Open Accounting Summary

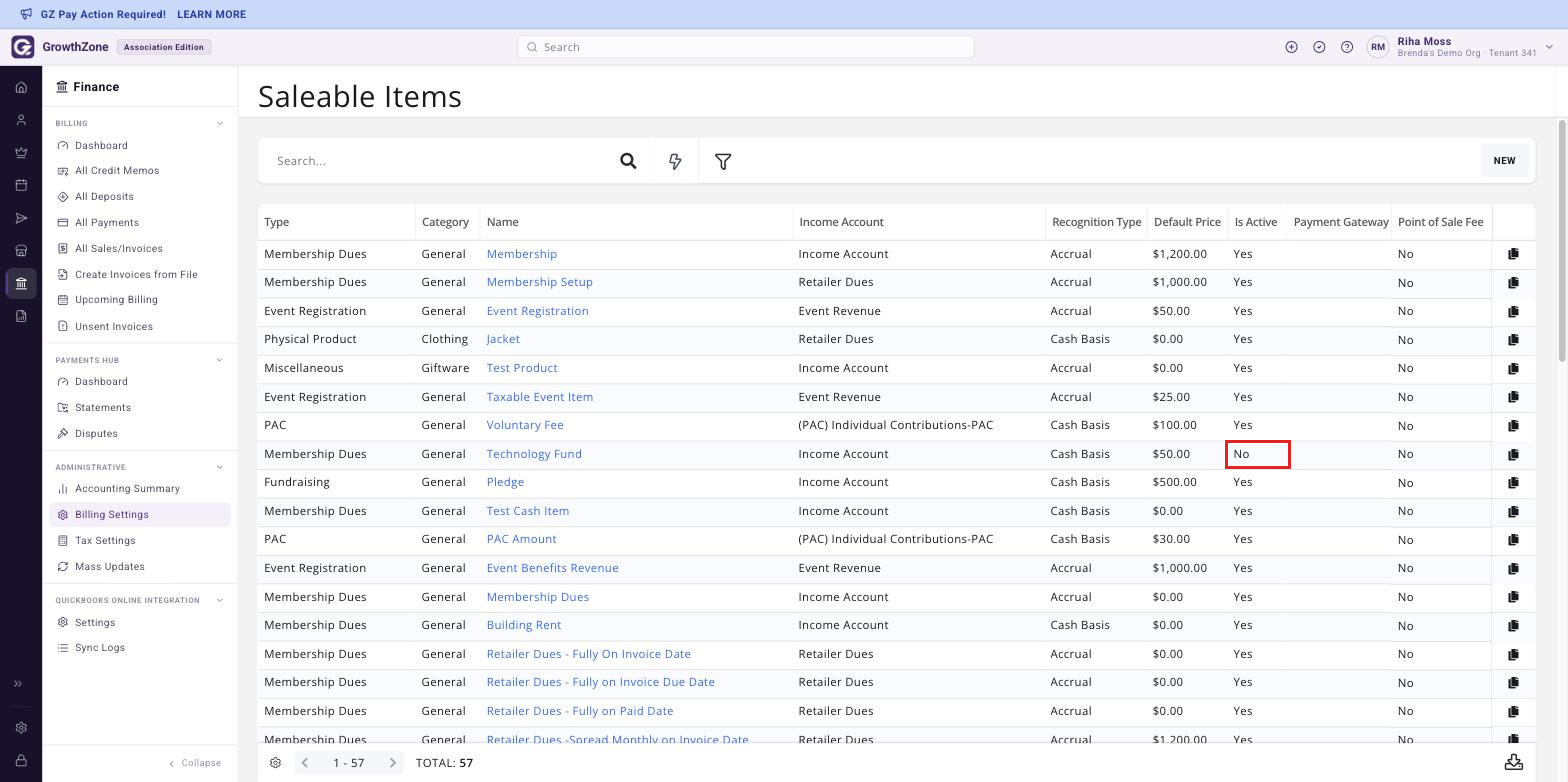point(127,489)
